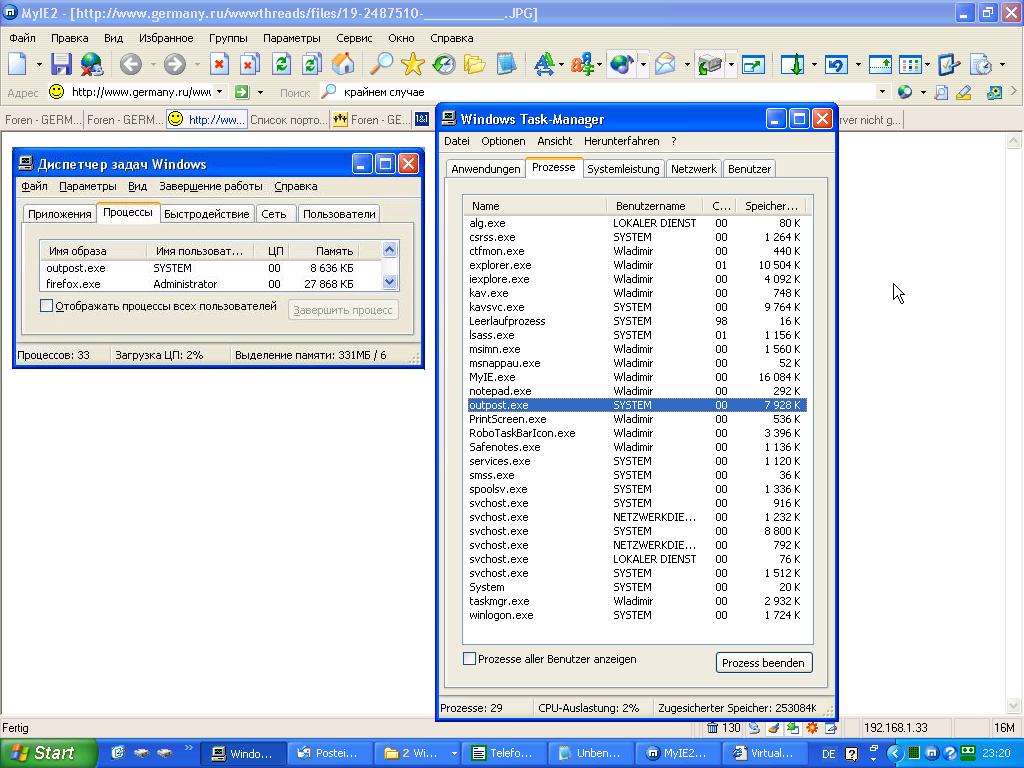This screenshot has height=768, width=1024.
Task: Open the search engine globe dropdown arrow
Action: 923,92
